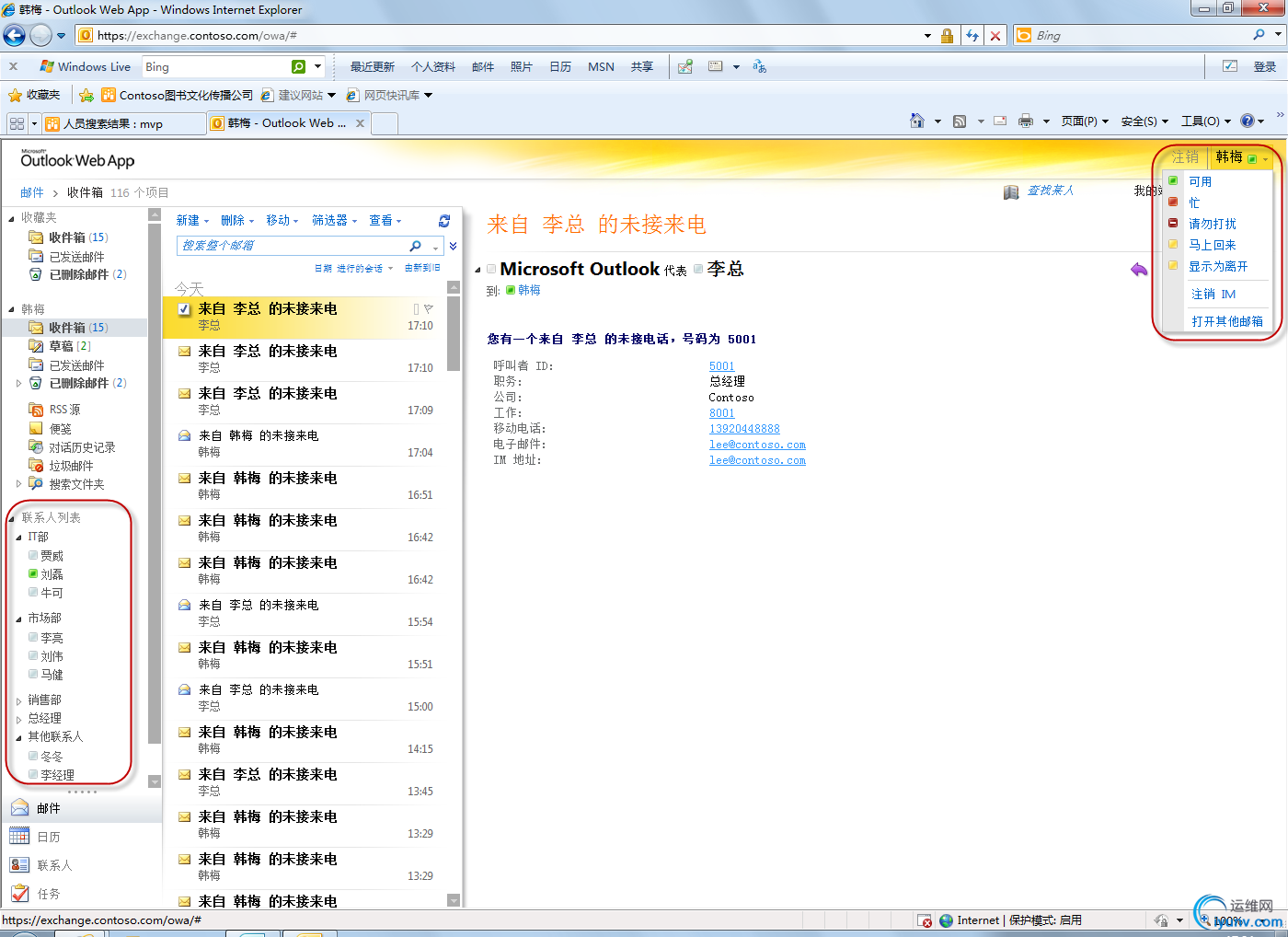Click the Bing search go icon in Windows Live toolbar
Image resolution: width=1288 pixels, height=937 pixels.
coord(298,66)
